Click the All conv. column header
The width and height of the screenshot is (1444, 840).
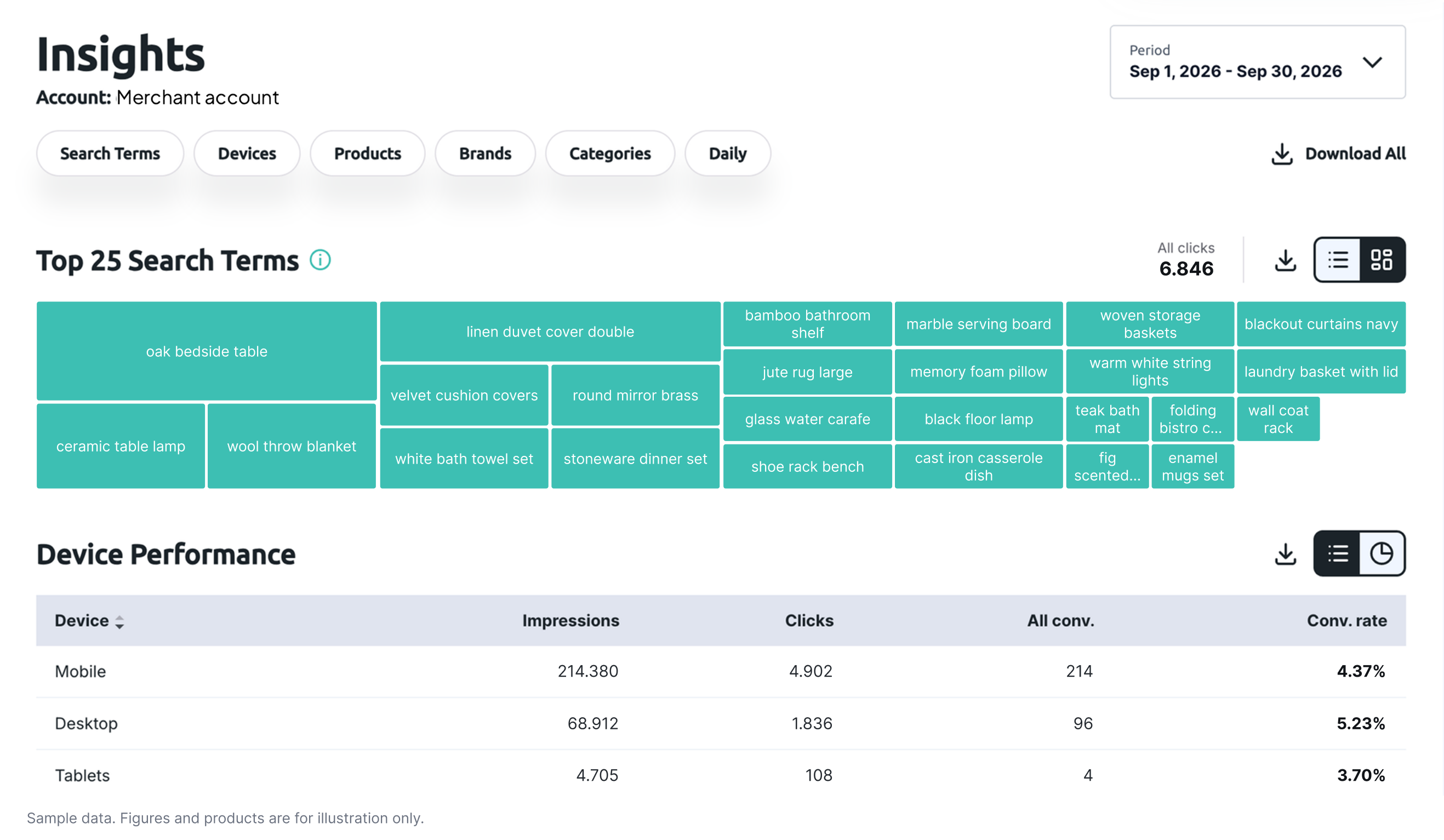point(1060,620)
